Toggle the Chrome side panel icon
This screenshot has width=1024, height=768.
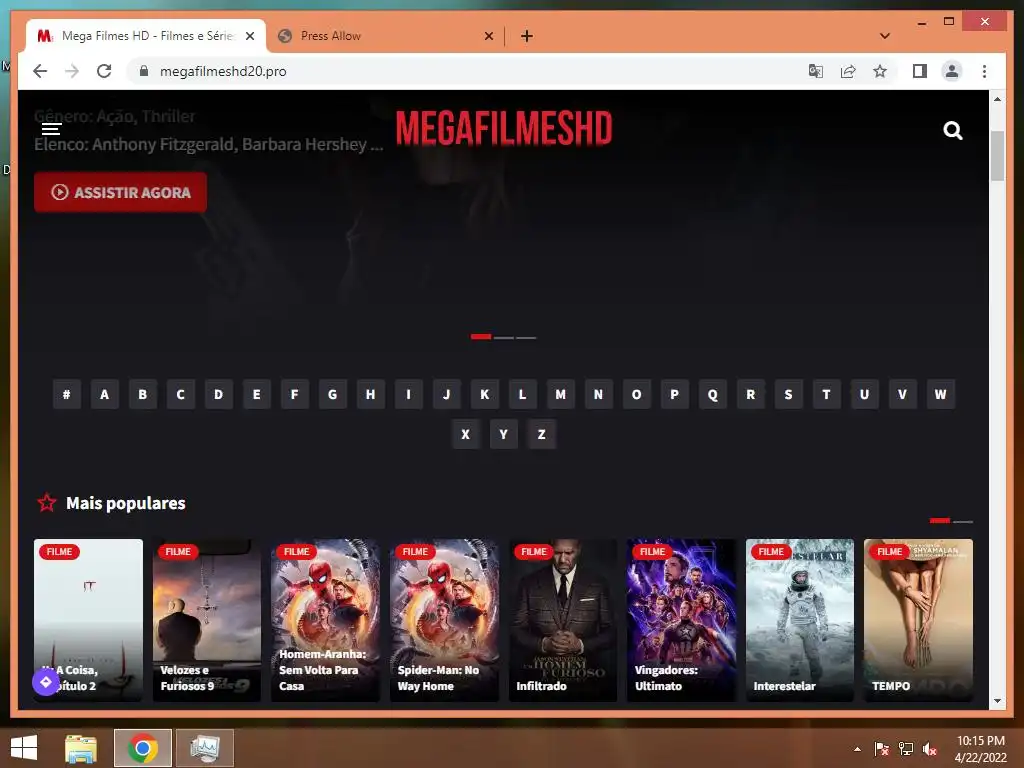pos(920,71)
